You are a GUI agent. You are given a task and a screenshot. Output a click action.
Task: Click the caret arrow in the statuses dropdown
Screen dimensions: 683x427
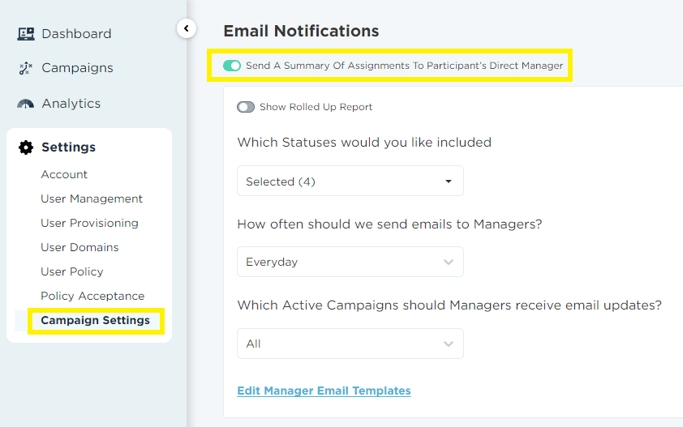448,181
